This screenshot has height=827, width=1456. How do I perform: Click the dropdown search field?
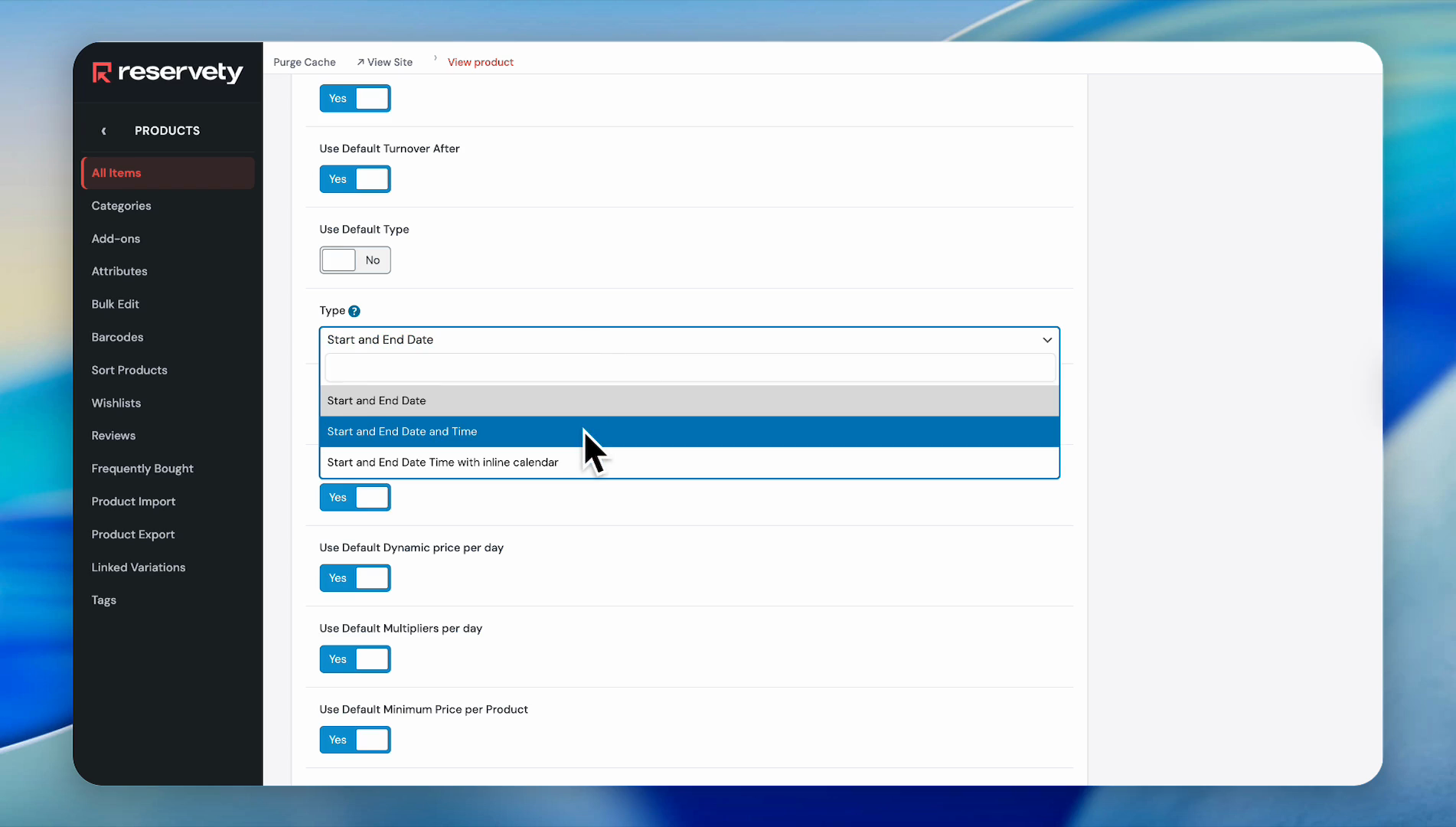point(690,368)
